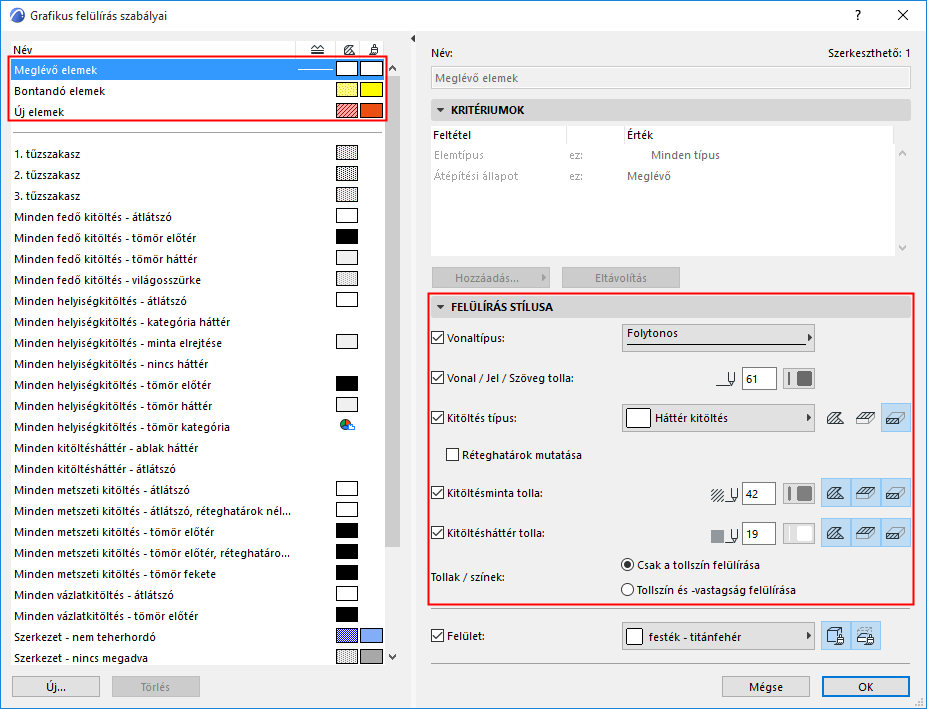The height and width of the screenshot is (709, 927).
Task: Click the pen 42 color swatch
Action: 799,493
